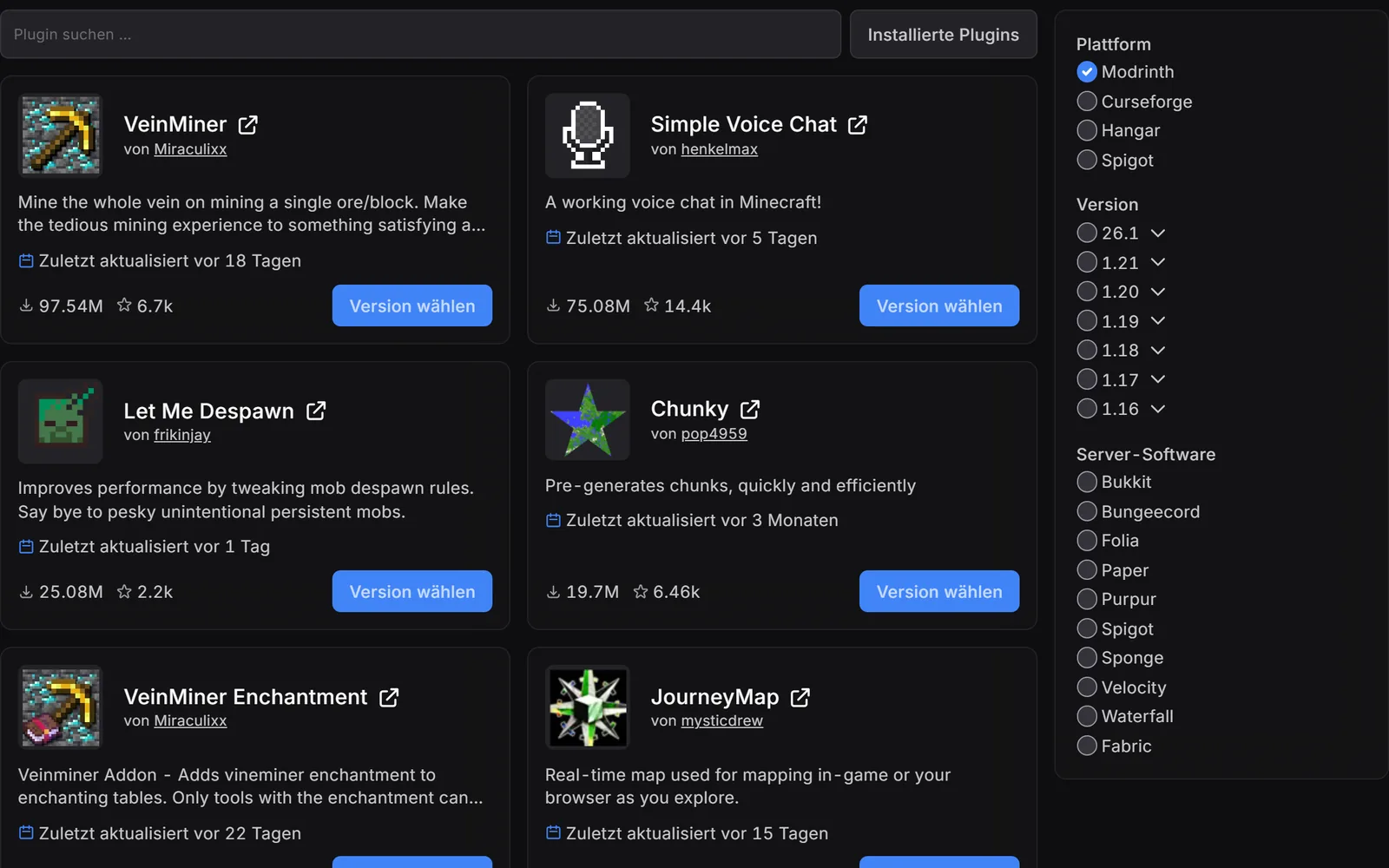The height and width of the screenshot is (868, 1389).
Task: Click the VeinMiner pickaxe plugin logo
Action: click(x=61, y=135)
